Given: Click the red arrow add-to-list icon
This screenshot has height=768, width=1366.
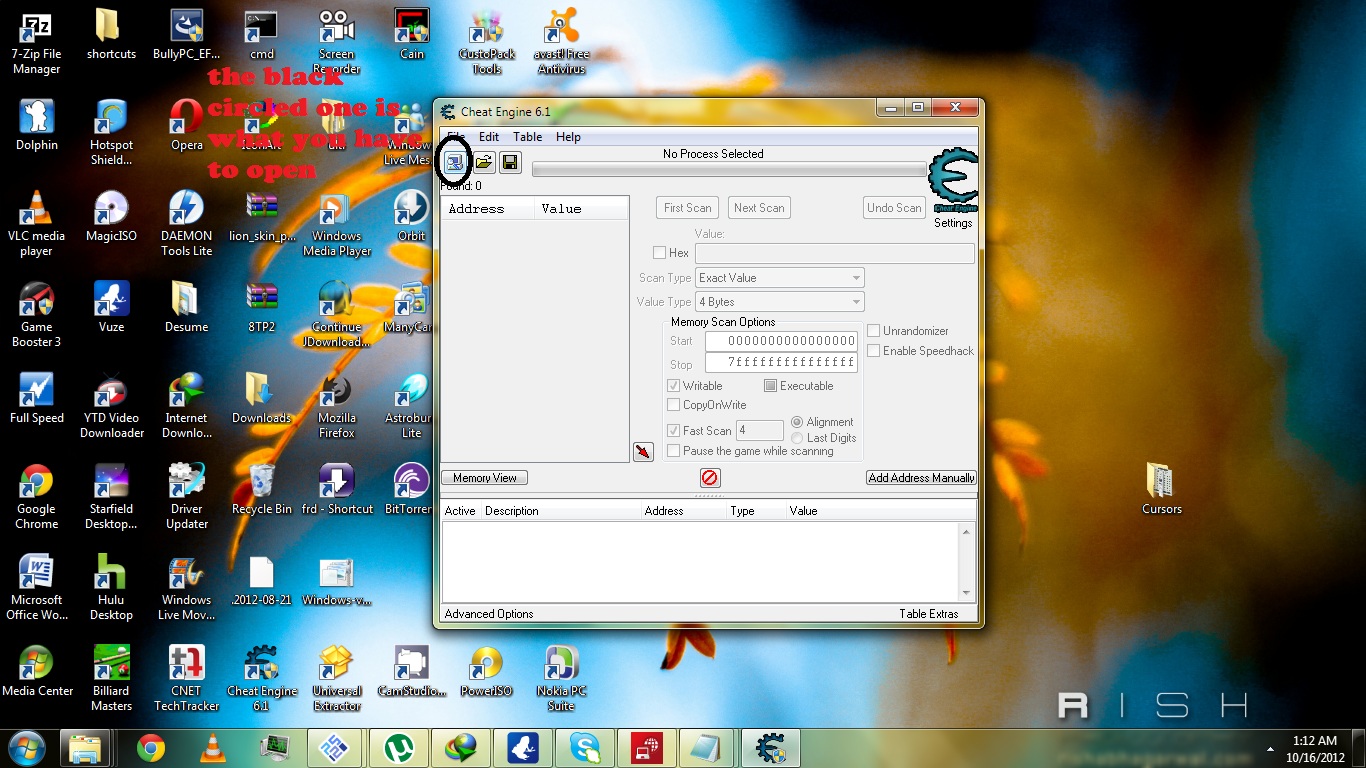Looking at the screenshot, I should click(643, 452).
